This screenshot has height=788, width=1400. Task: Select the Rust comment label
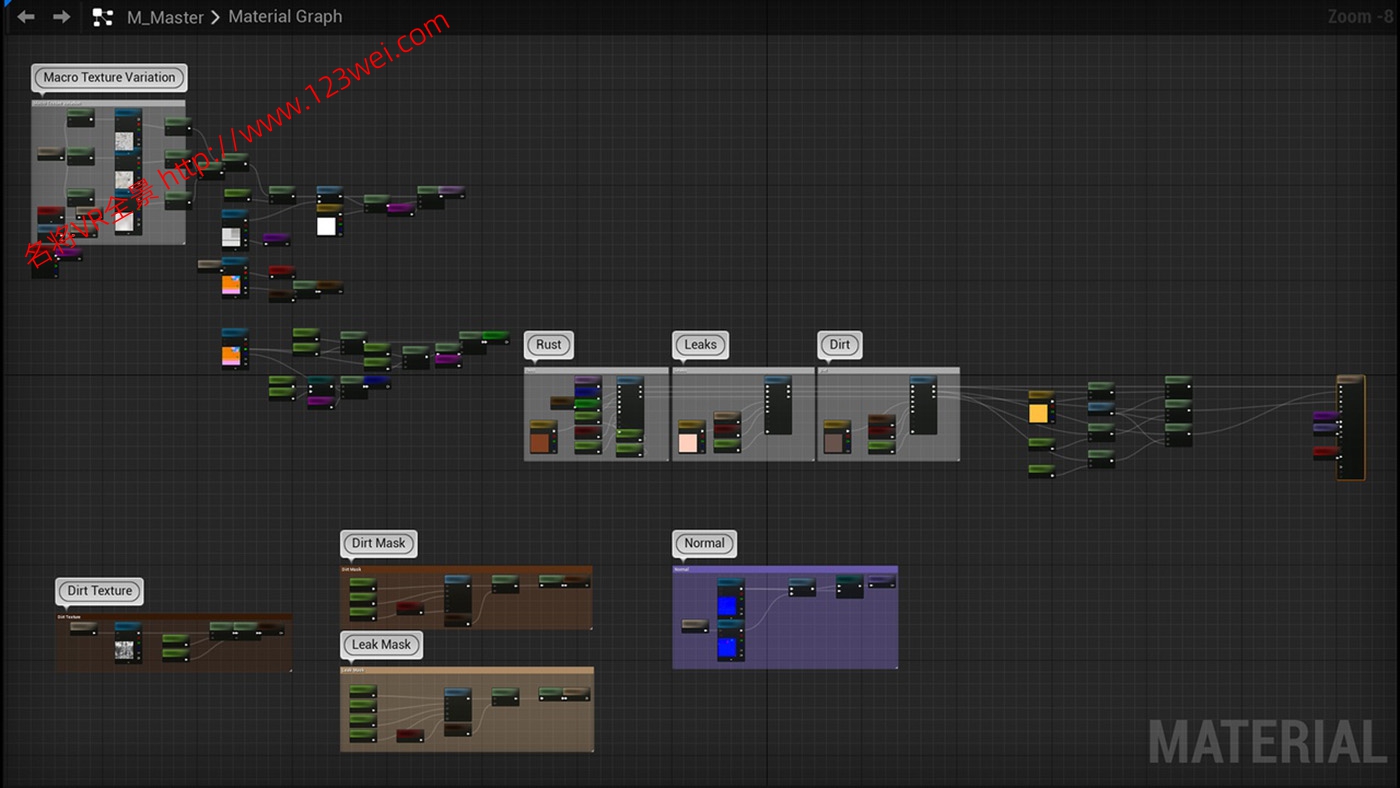[549, 344]
